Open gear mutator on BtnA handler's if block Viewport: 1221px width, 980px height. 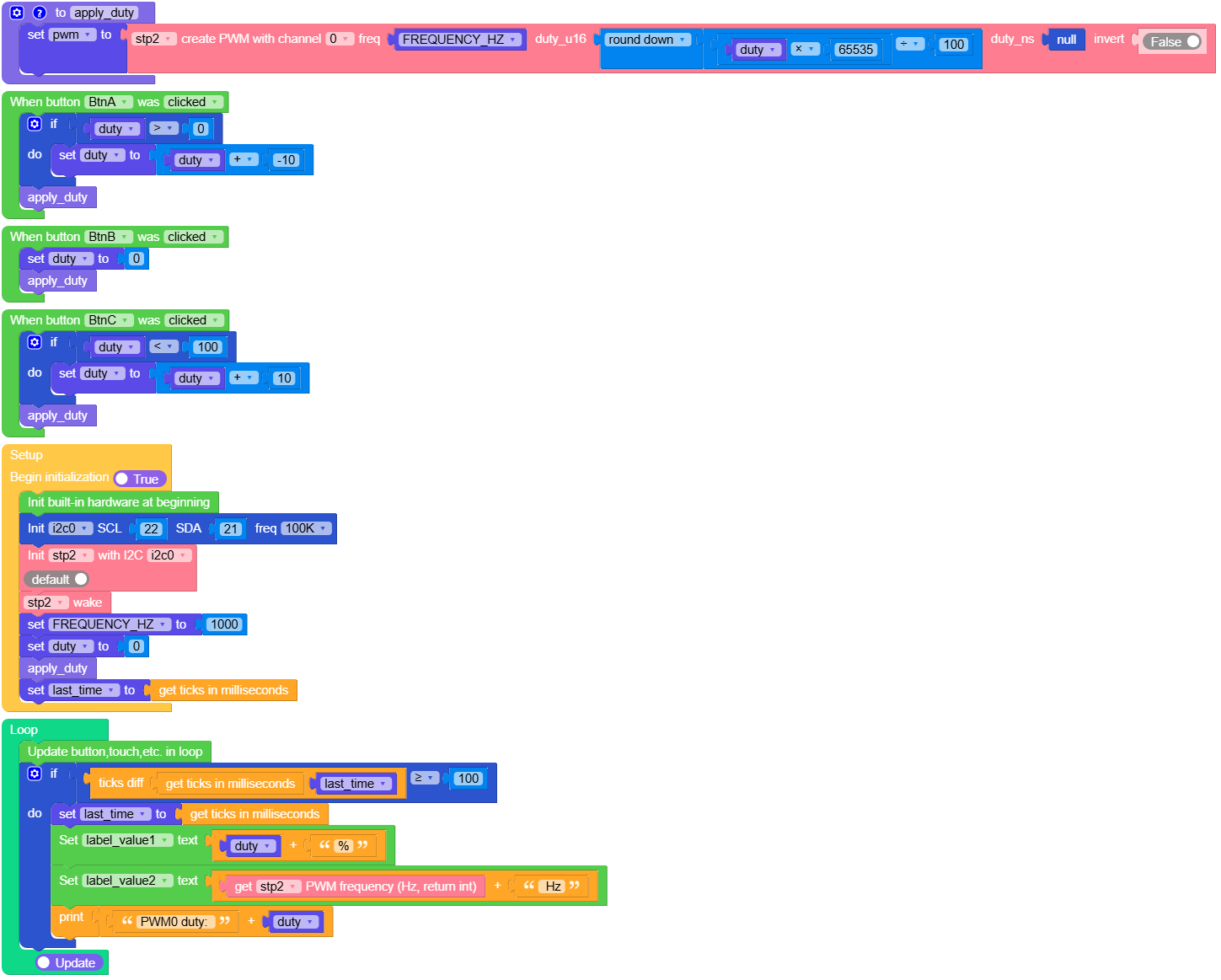35,124
